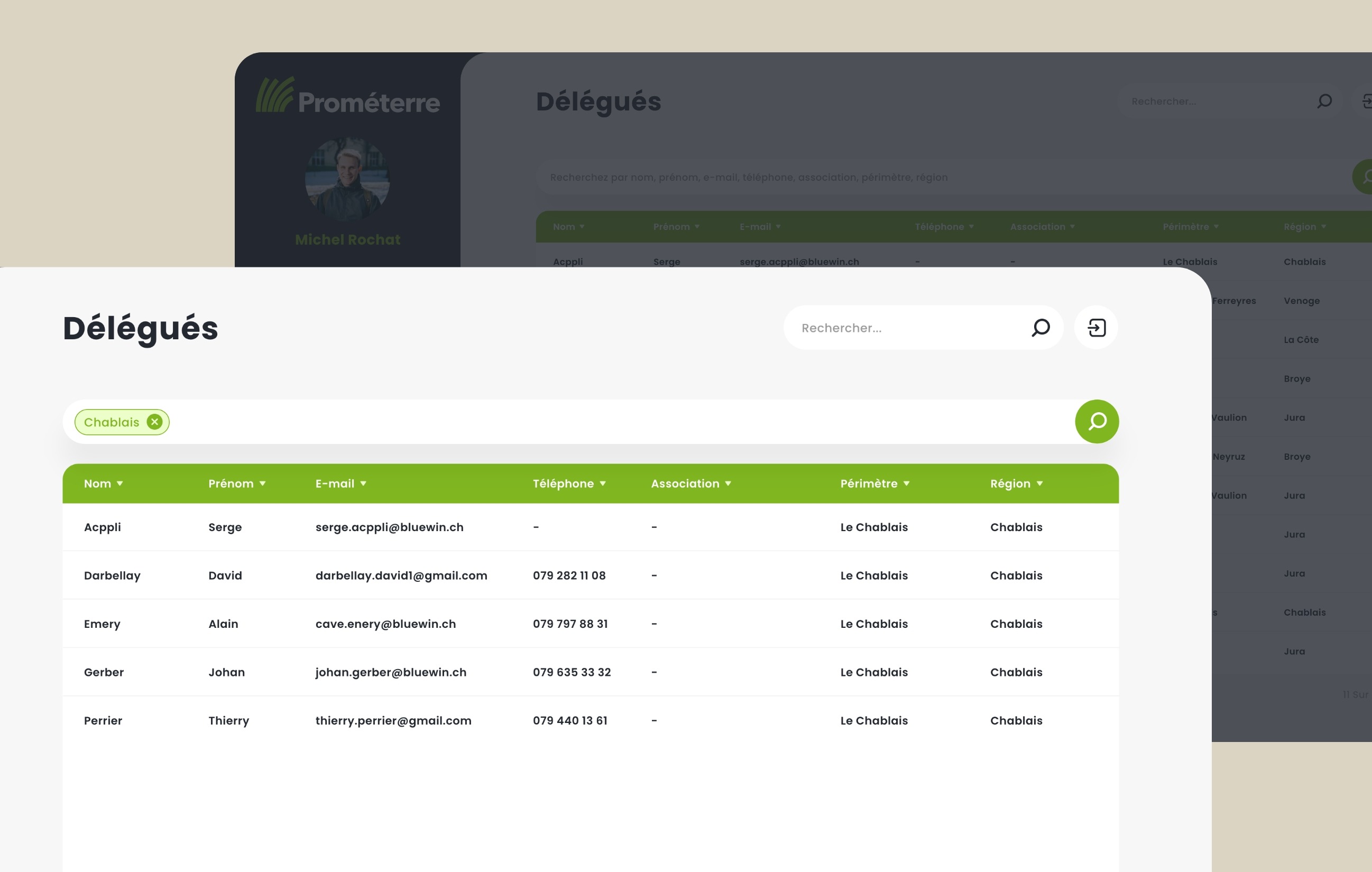
Task: Remove the Chablais filter tag
Action: (x=154, y=422)
